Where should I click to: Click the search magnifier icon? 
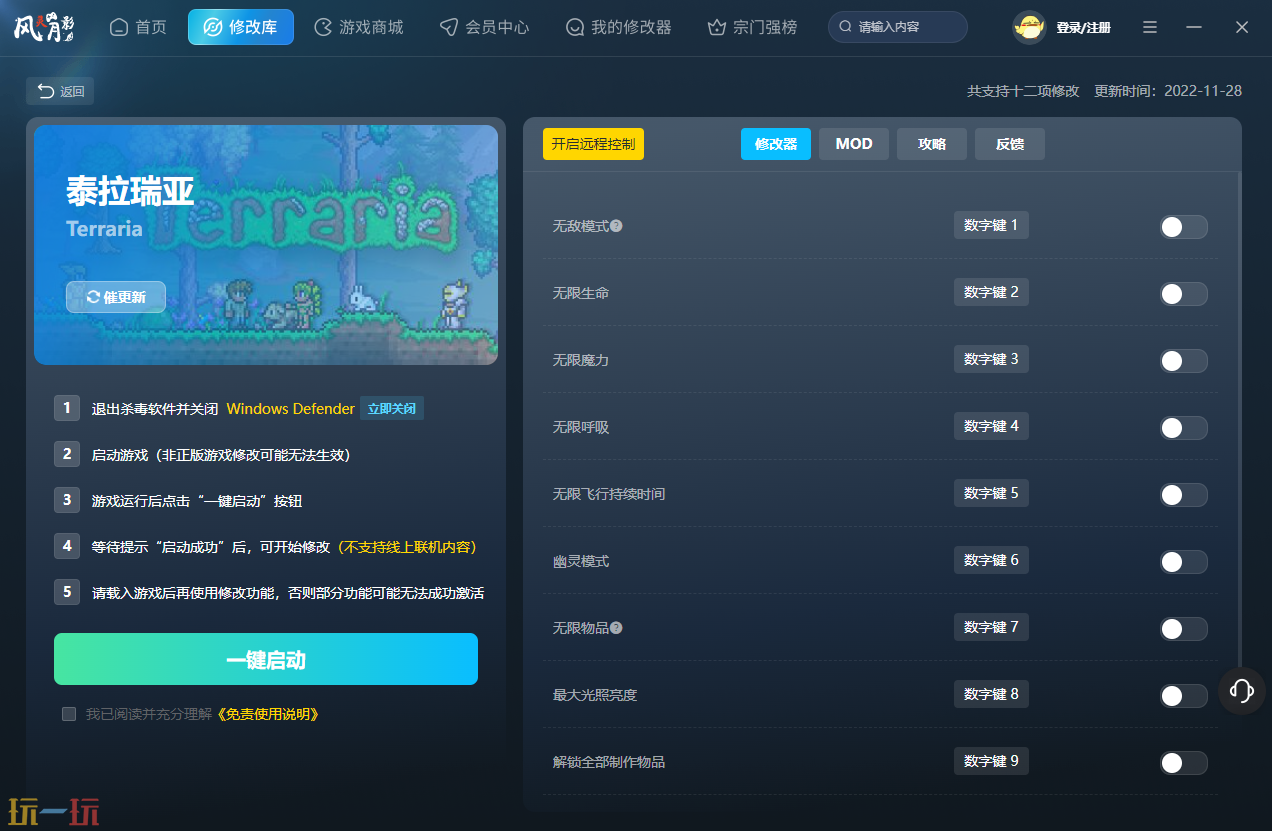point(846,27)
